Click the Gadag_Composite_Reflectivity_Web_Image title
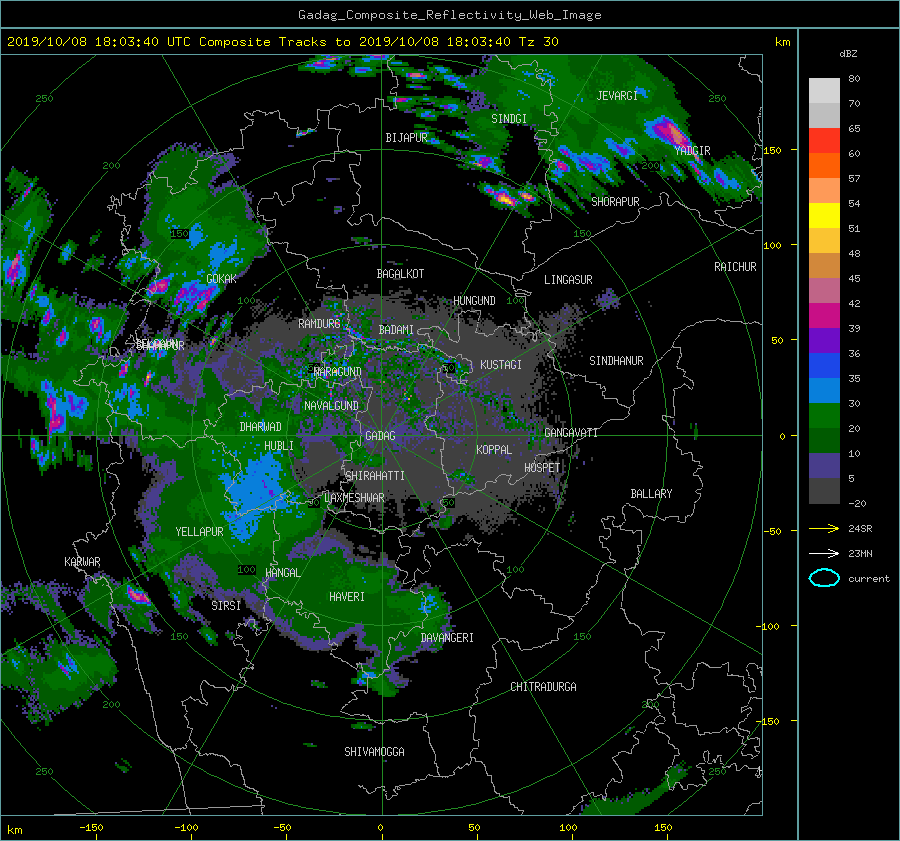The height and width of the screenshot is (841, 900). pyautogui.click(x=449, y=15)
